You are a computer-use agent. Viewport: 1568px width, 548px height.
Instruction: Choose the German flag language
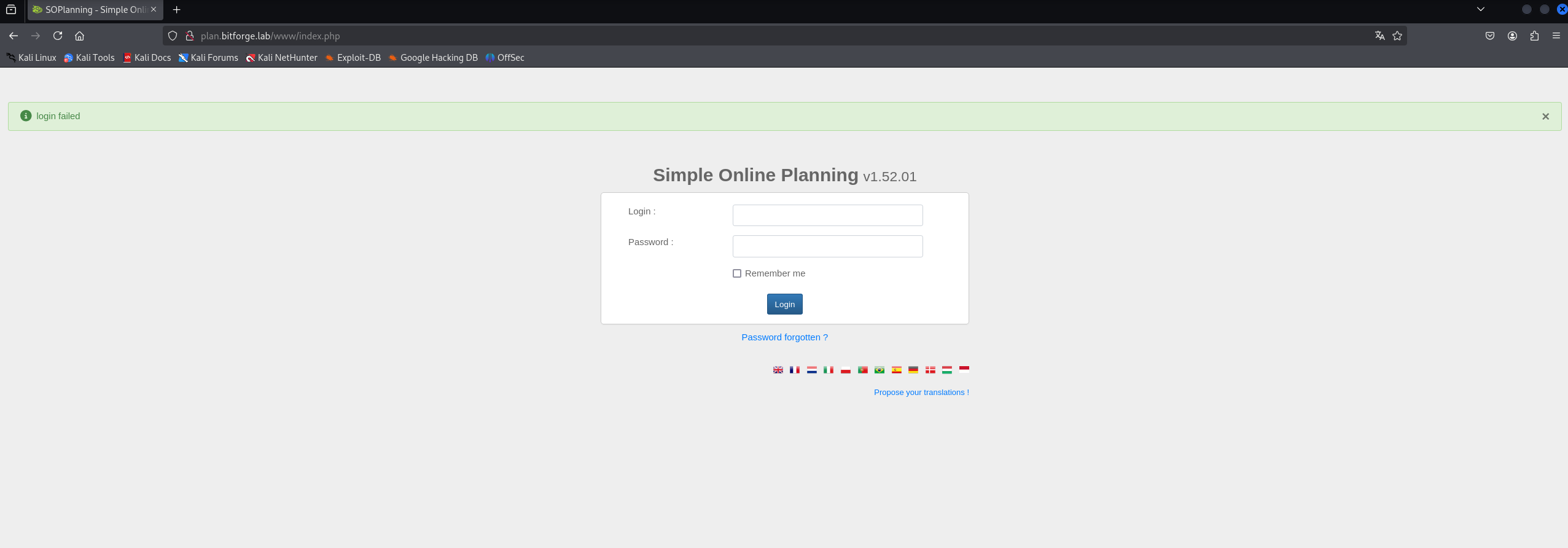tap(913, 370)
